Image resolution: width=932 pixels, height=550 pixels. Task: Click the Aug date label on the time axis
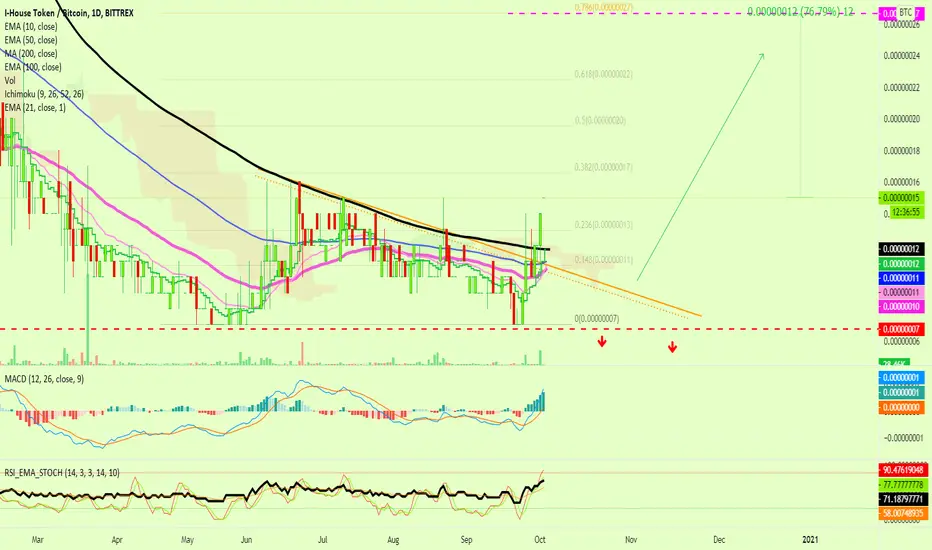pyautogui.click(x=393, y=540)
